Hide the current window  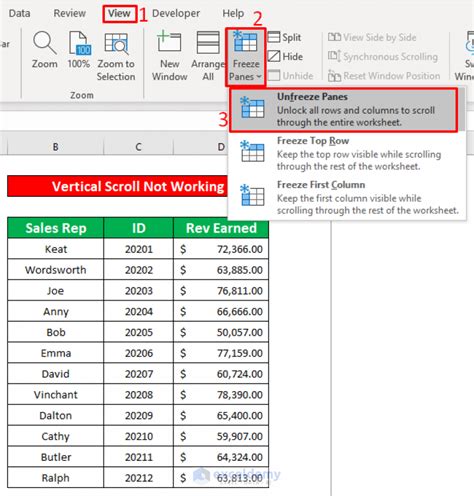pos(285,57)
